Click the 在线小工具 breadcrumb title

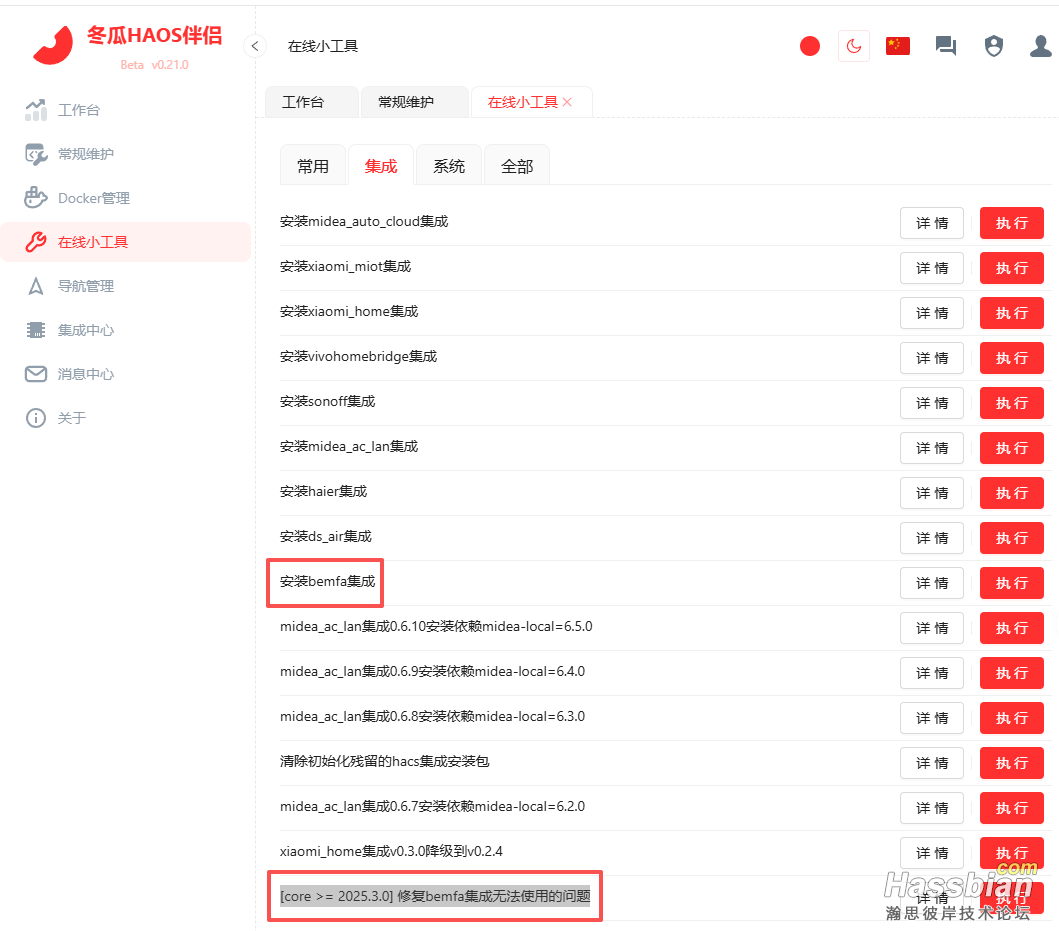[323, 46]
